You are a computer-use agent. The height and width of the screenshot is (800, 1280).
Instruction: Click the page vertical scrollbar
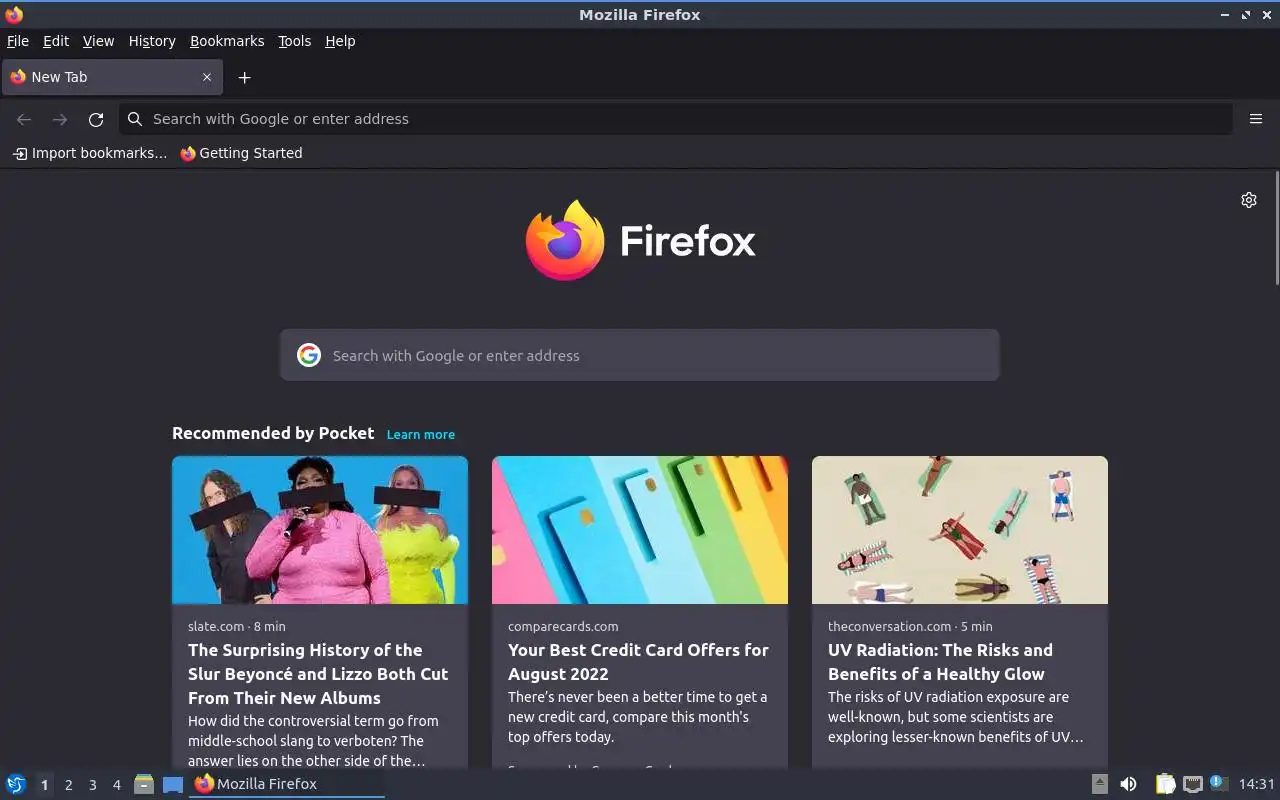(1276, 228)
